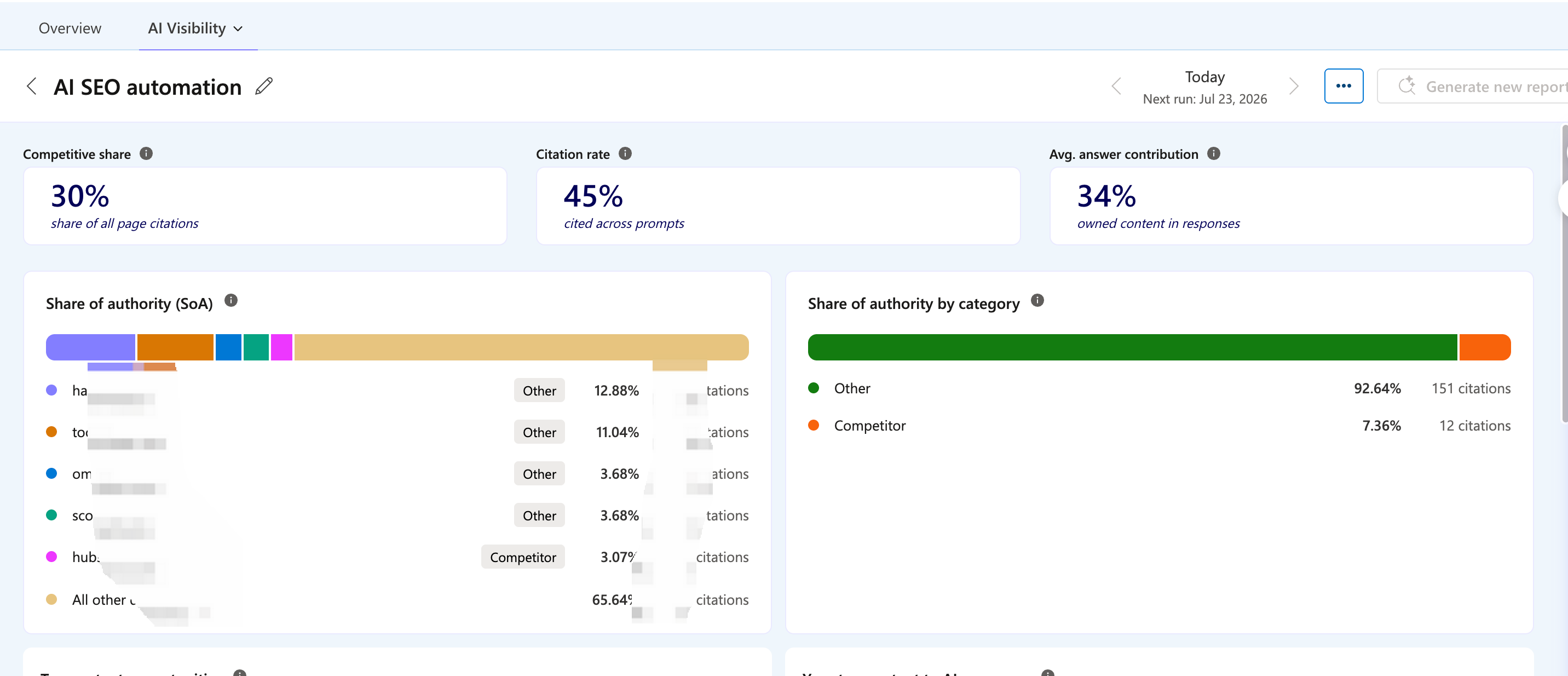
Task: Go back using the left arrow beside title
Action: point(32,87)
